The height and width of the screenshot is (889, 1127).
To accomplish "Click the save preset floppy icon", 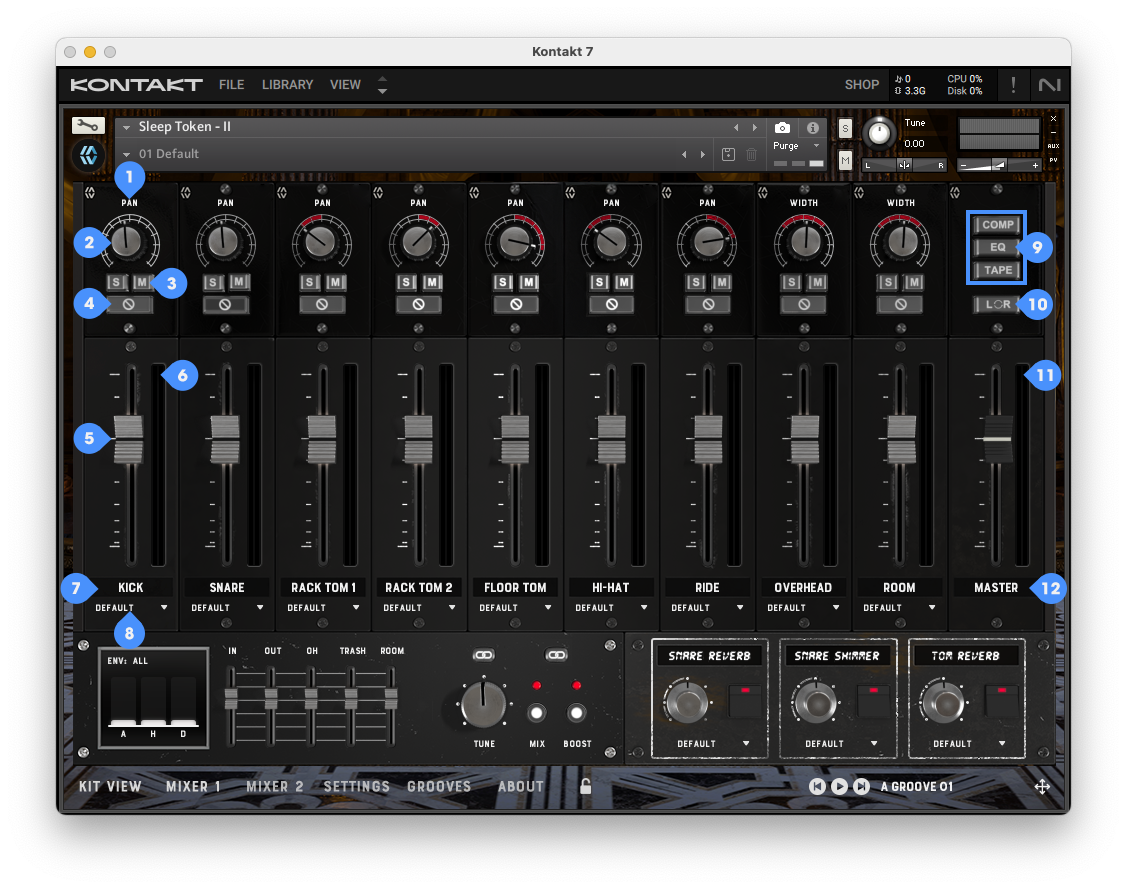I will (x=728, y=154).
